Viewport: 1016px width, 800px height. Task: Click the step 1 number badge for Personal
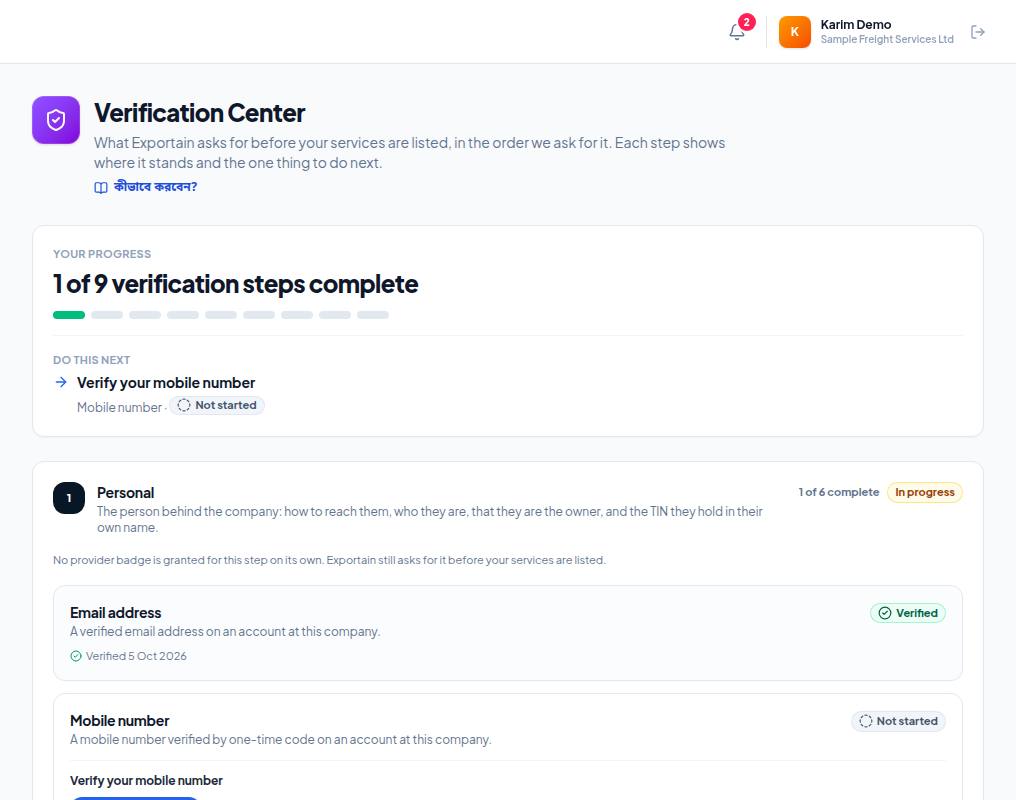[x=69, y=498]
